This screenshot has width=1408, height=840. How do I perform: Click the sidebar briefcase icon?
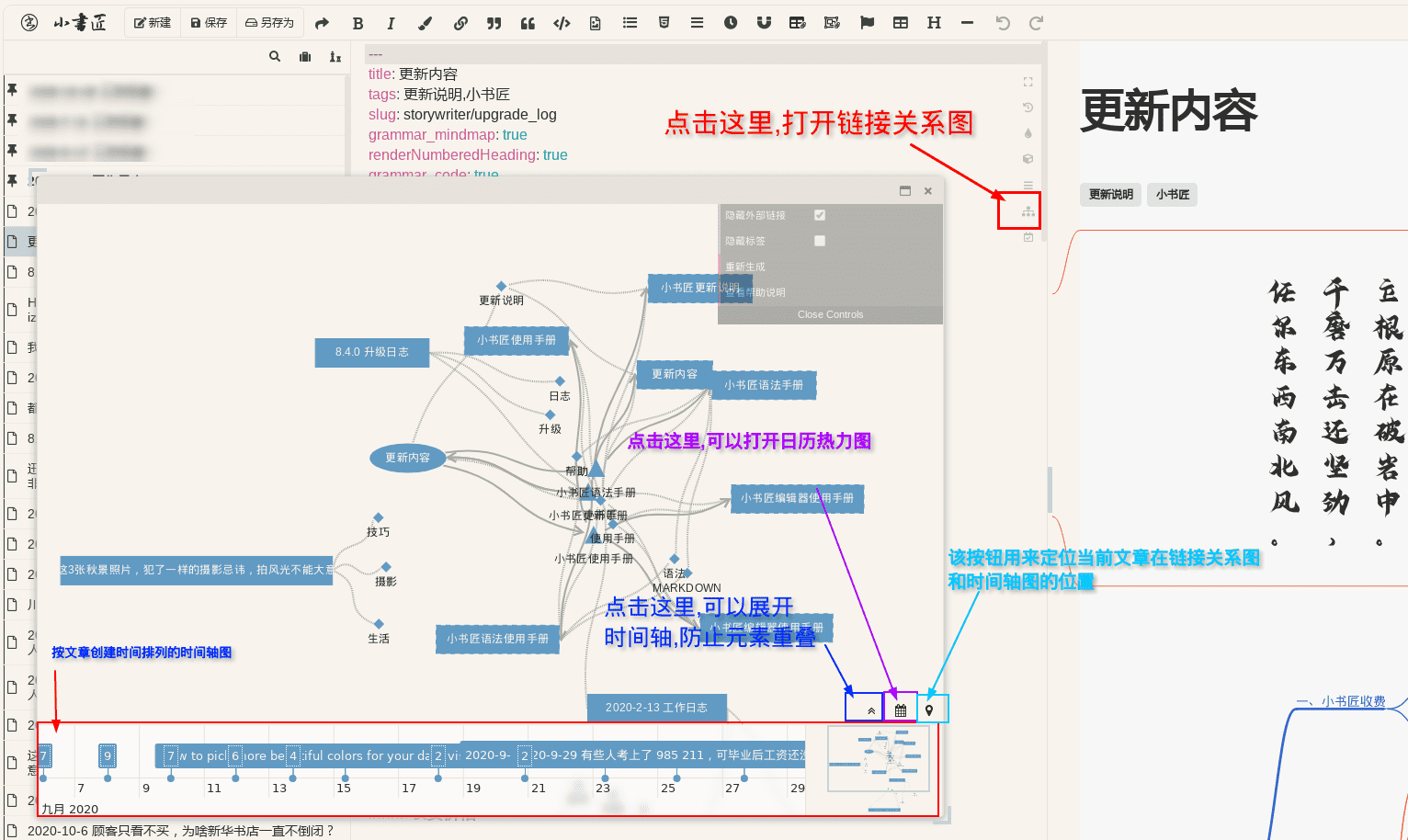(305, 57)
